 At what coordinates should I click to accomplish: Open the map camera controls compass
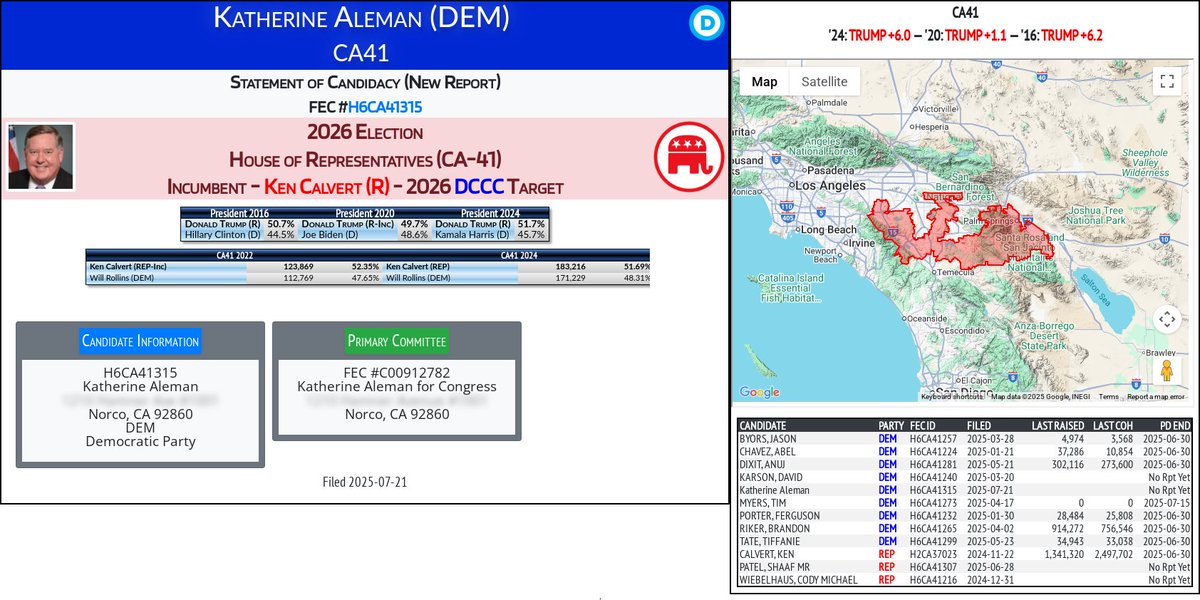click(1166, 320)
